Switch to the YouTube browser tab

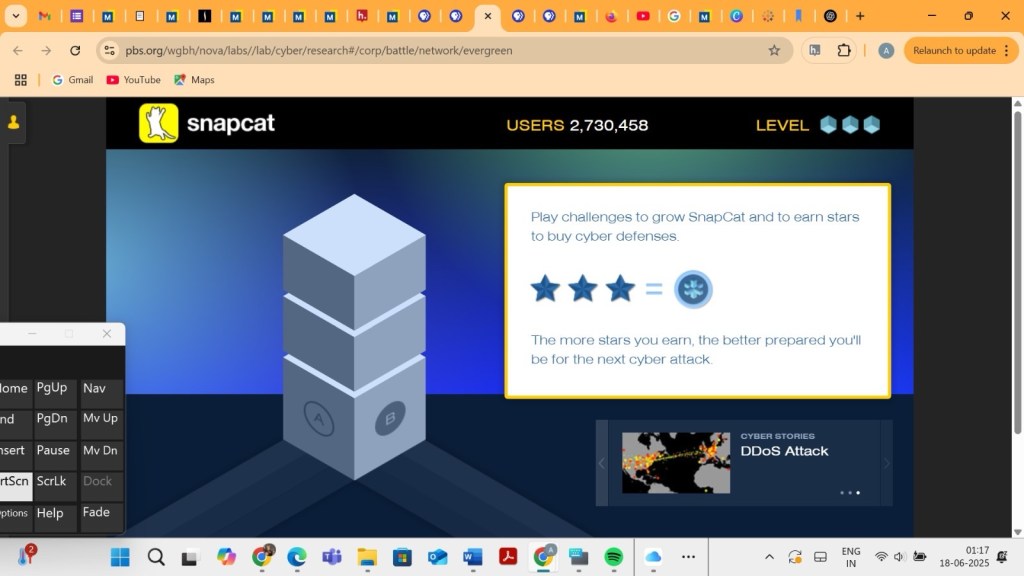(x=642, y=16)
